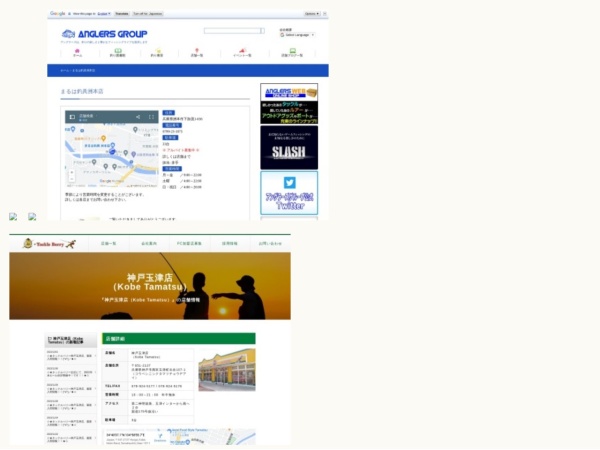Screen dimensions: 600x450
Task: Click the Tackle Berry logo
Action: [x=49, y=243]
